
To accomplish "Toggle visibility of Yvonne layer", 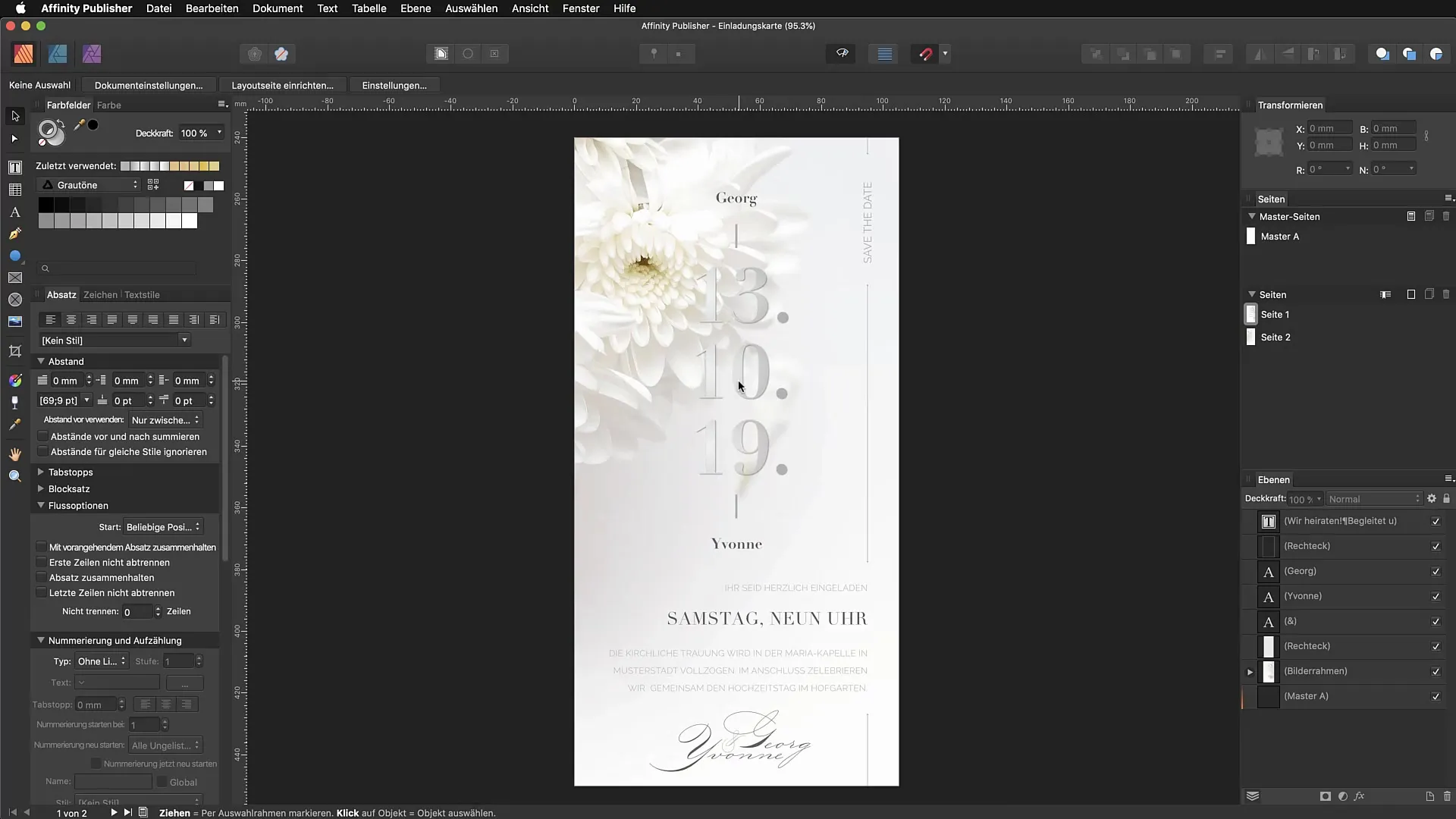I will pyautogui.click(x=1436, y=597).
